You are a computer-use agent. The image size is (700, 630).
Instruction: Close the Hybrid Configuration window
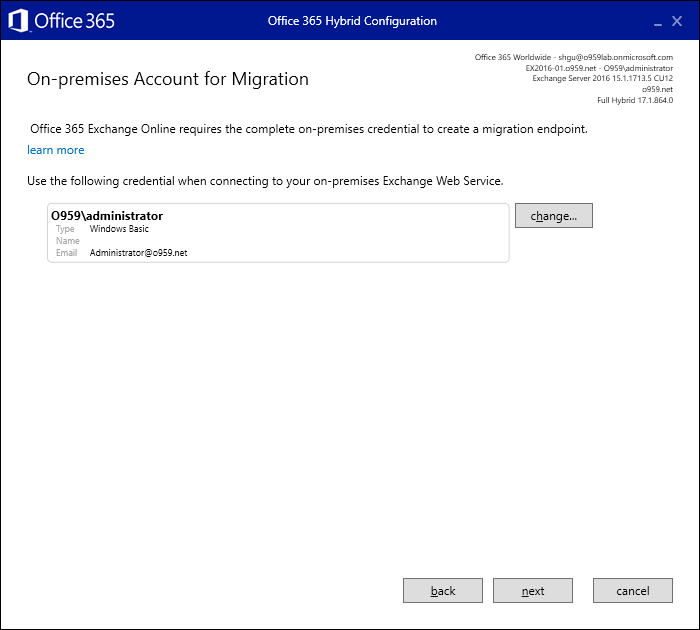tap(677, 21)
